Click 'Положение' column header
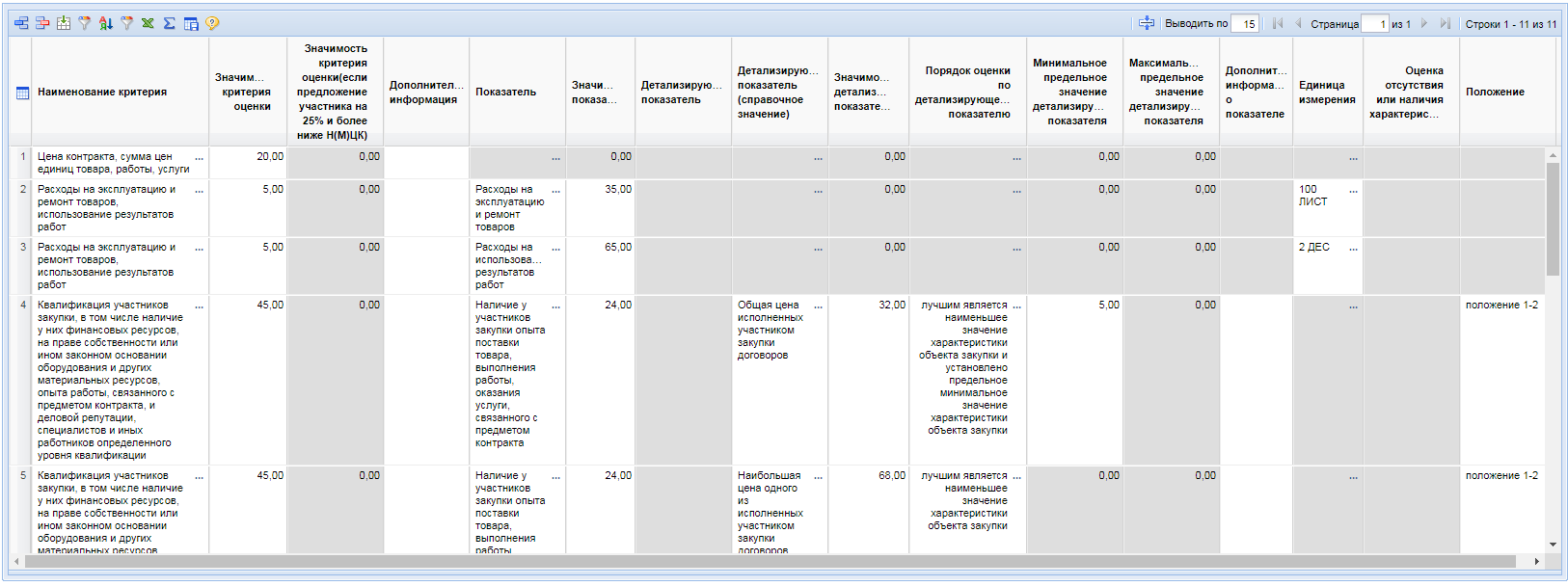This screenshot has width=1568, height=586. [x=1495, y=92]
